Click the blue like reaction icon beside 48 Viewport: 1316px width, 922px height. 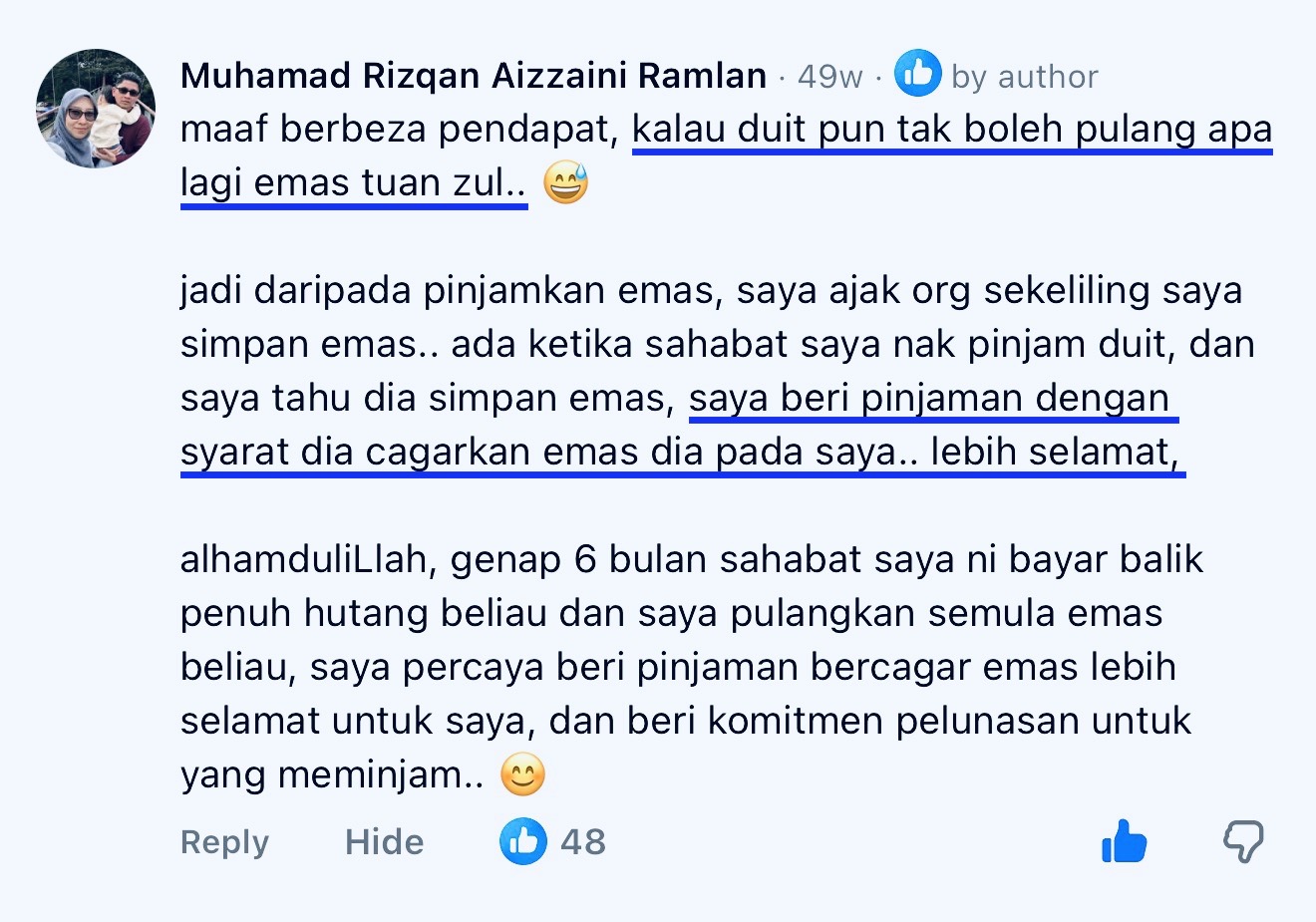point(523,840)
